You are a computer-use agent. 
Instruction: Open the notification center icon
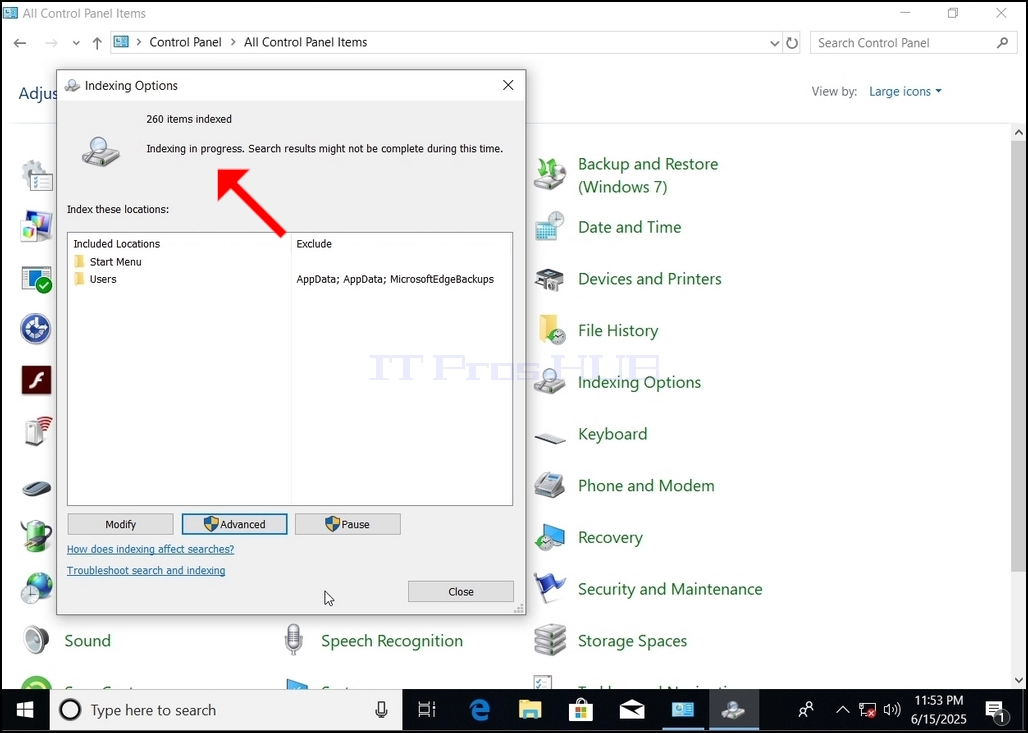[x=995, y=710]
